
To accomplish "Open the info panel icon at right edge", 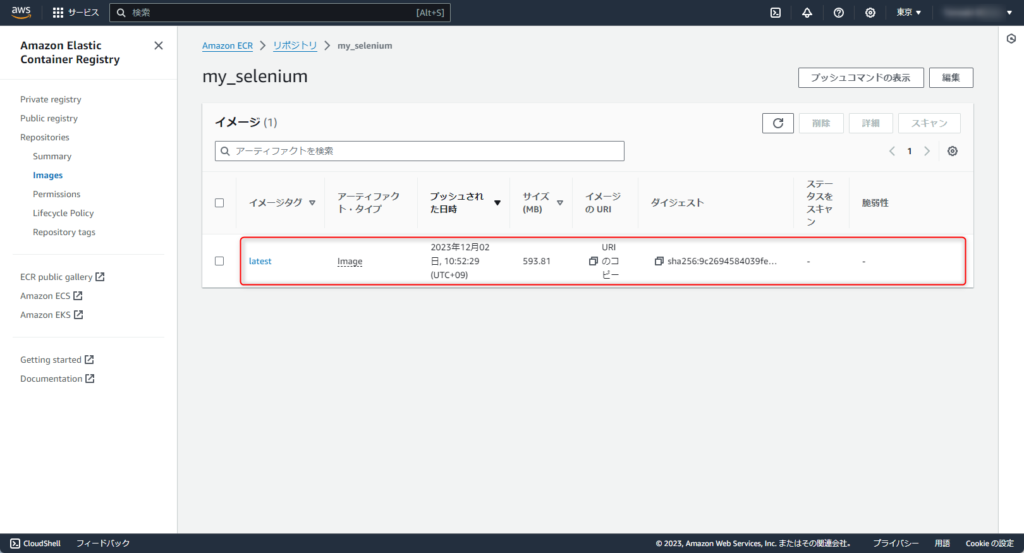I will 1011,39.
